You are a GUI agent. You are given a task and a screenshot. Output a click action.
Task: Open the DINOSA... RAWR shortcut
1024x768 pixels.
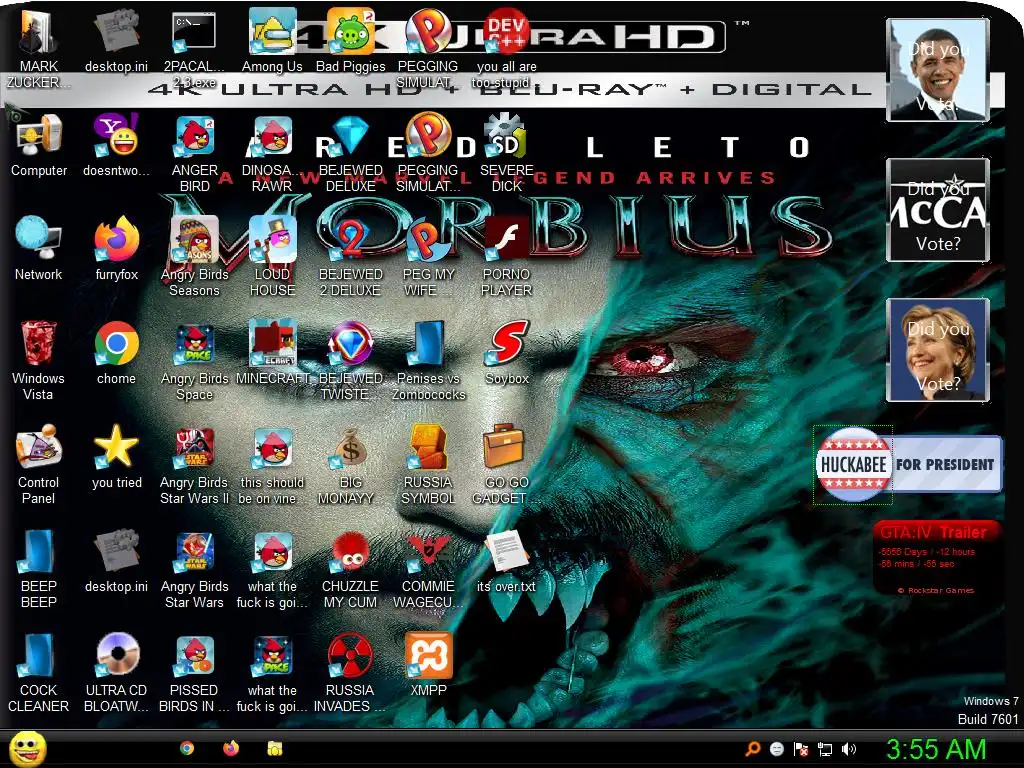[272, 153]
